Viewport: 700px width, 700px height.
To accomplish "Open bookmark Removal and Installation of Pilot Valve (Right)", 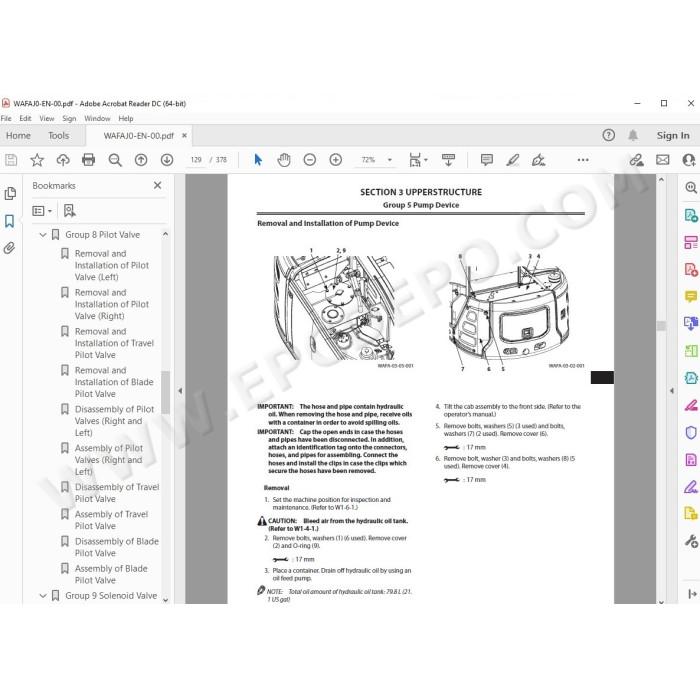I will tap(112, 304).
